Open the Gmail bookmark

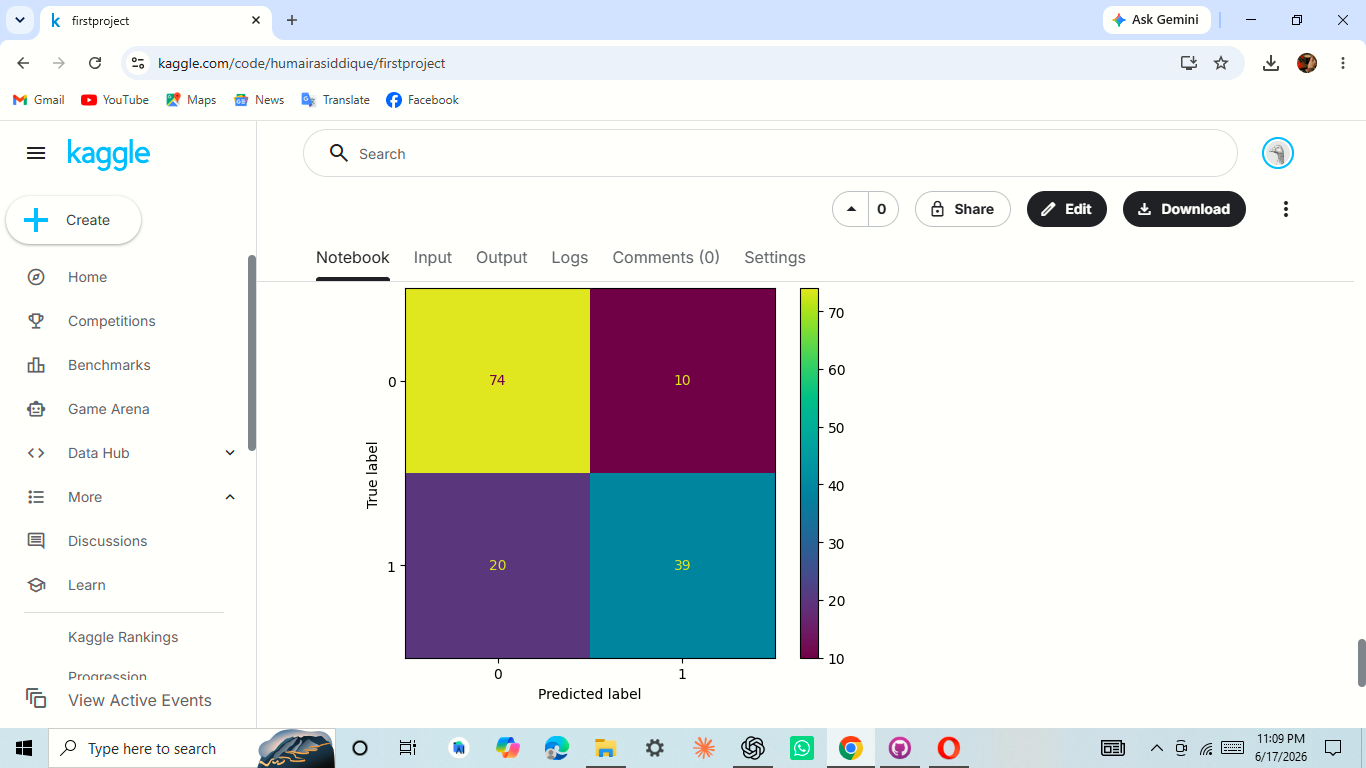(39, 100)
